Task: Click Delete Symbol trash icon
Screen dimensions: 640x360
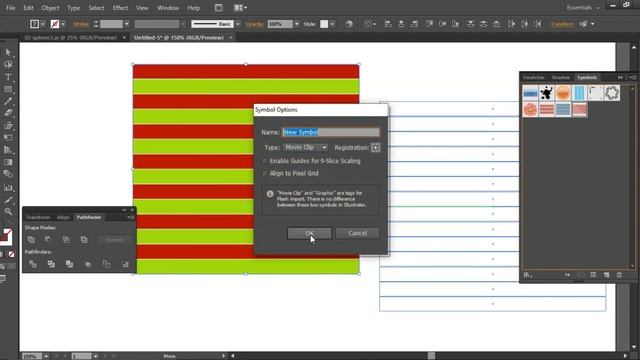Action: [x=619, y=275]
